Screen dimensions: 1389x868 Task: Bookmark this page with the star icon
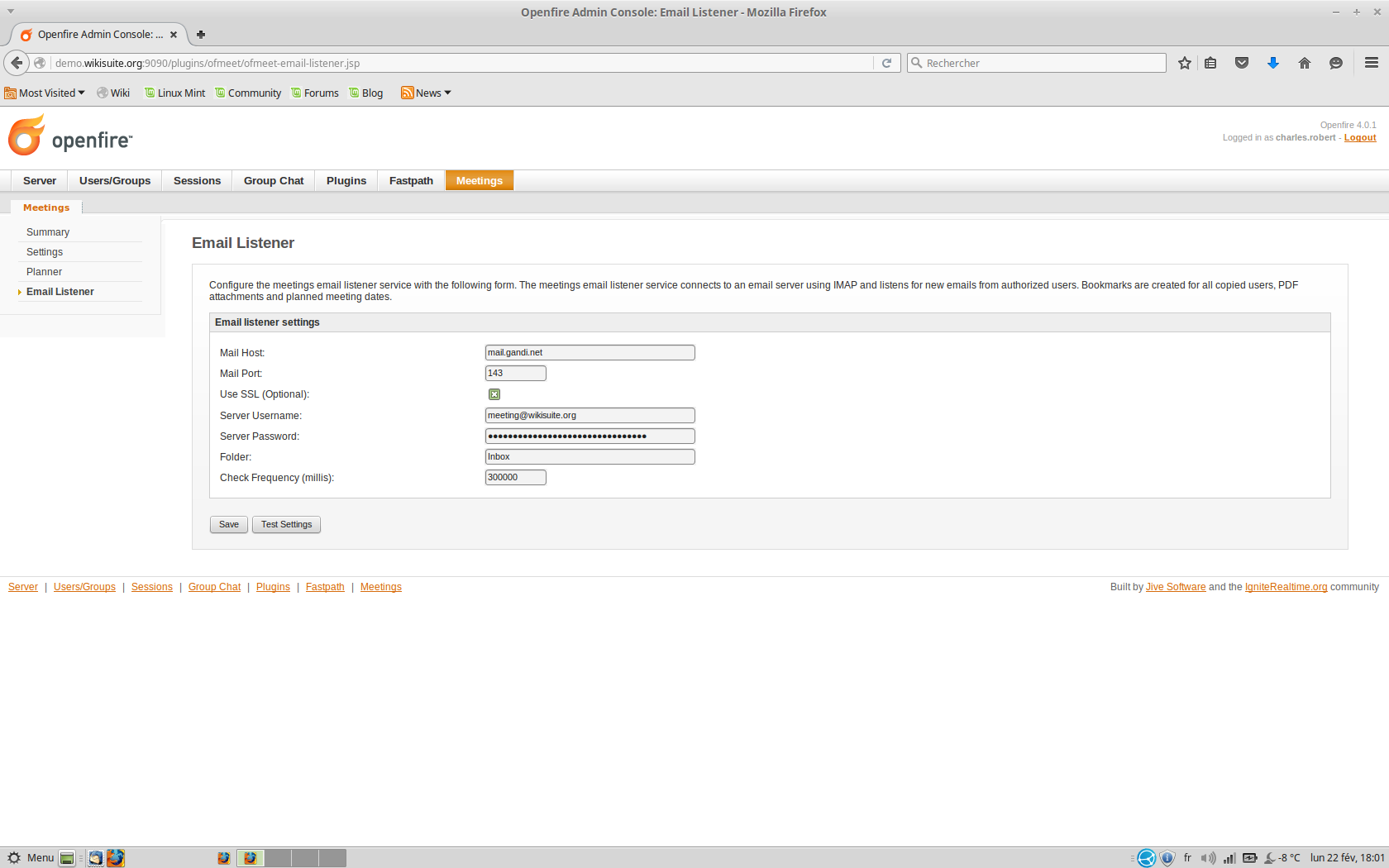[1185, 63]
